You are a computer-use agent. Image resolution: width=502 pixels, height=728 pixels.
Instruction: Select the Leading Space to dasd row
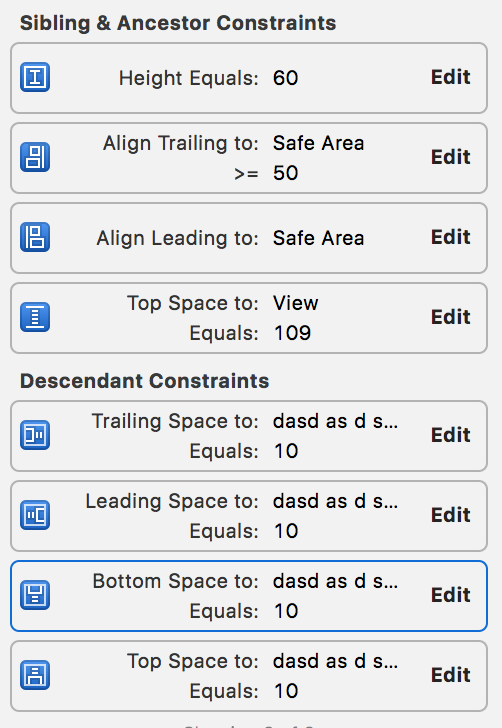click(x=249, y=516)
